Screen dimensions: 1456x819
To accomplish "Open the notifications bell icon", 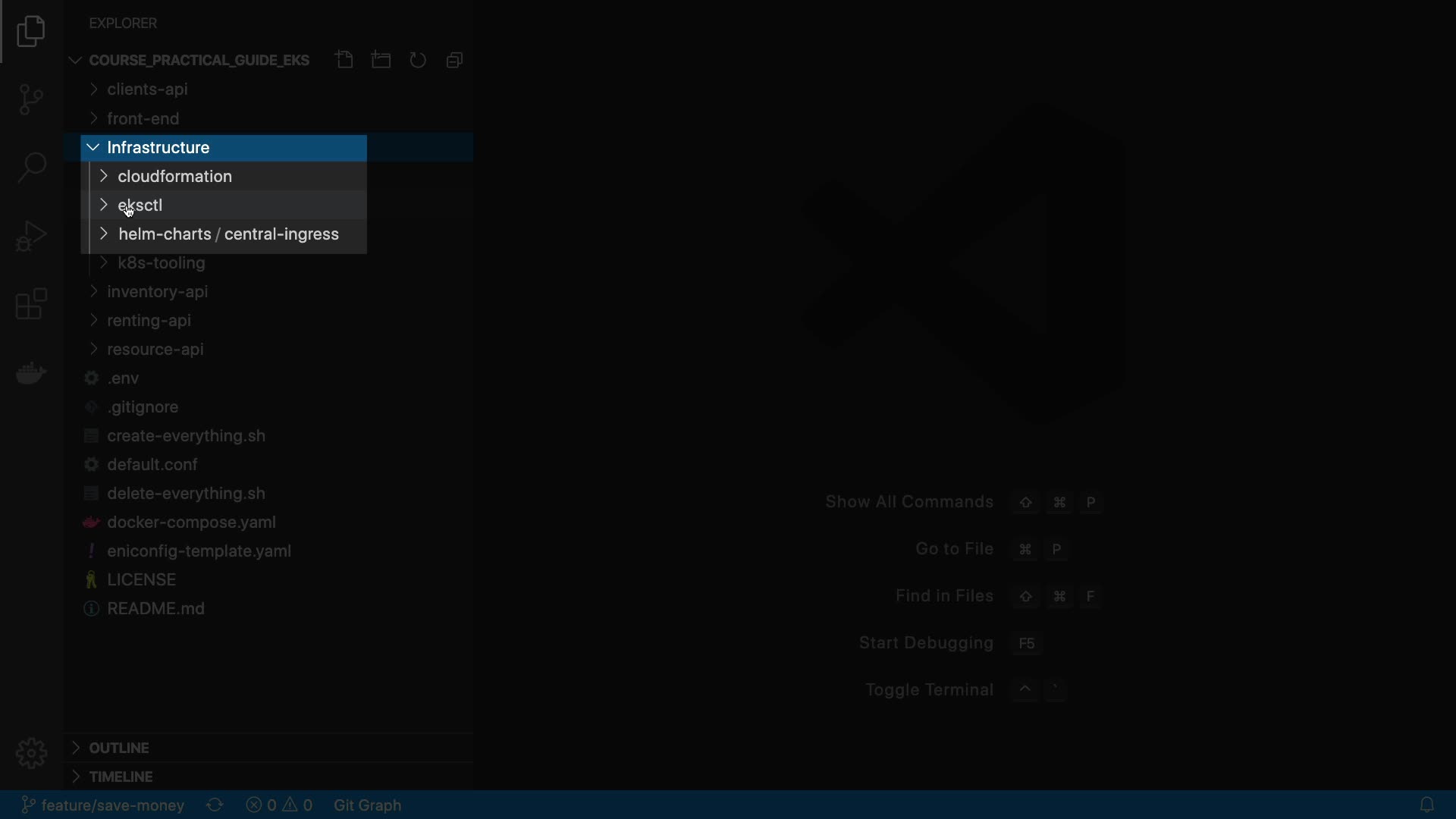I will [1426, 805].
